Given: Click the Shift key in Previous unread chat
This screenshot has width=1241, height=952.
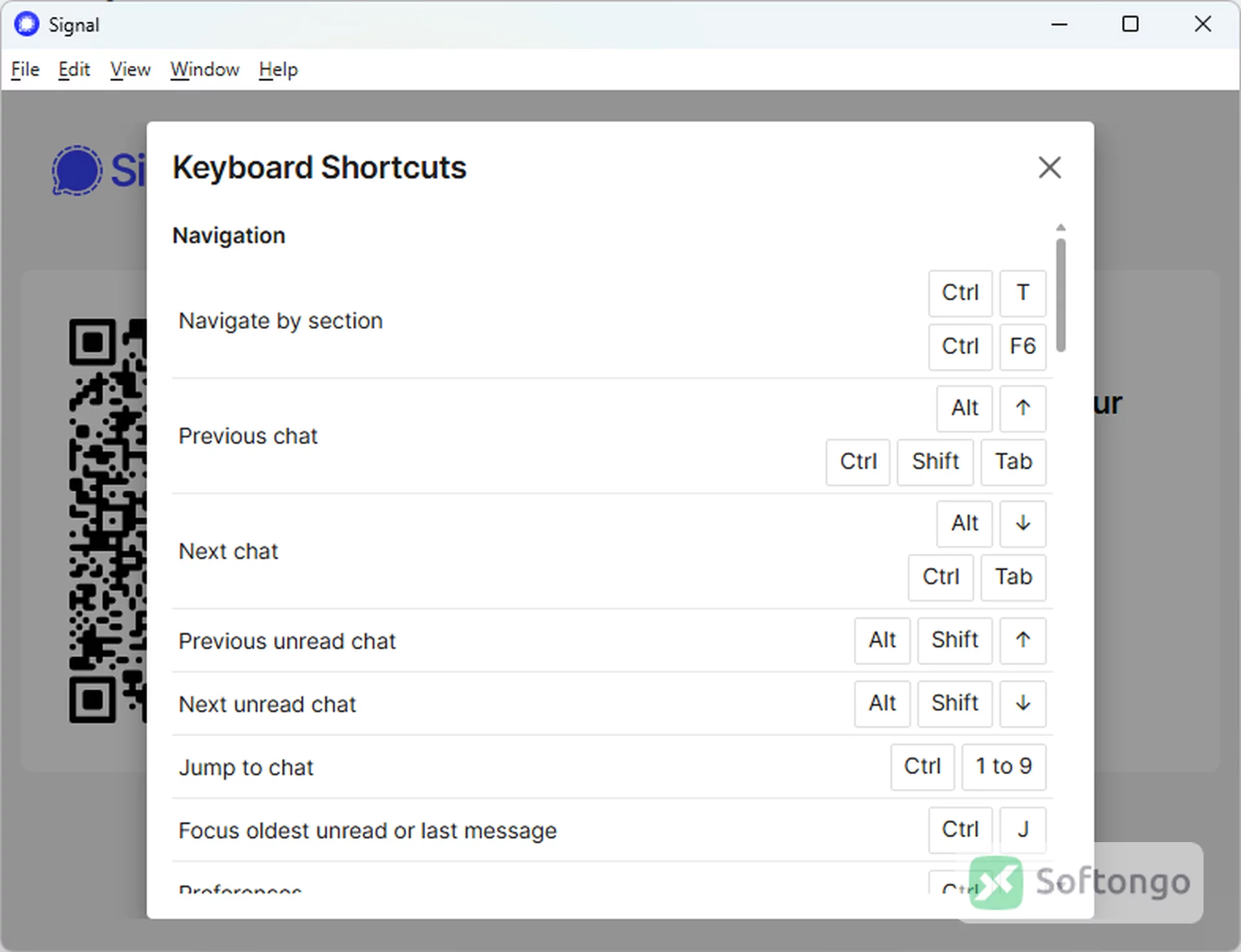Looking at the screenshot, I should point(955,640).
